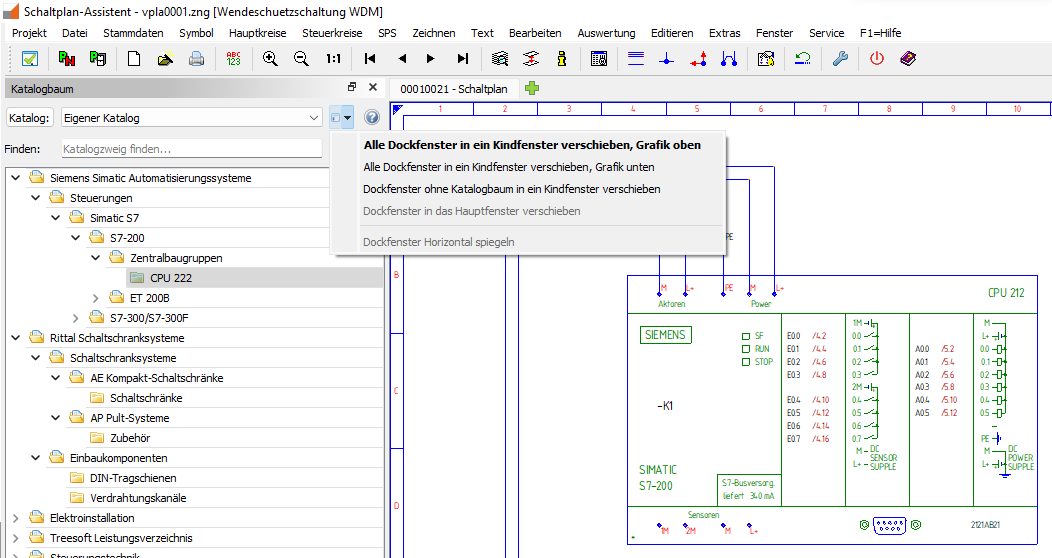The image size is (1052, 558).
Task: Click the ABC 123 numbering icon
Action: click(x=233, y=59)
